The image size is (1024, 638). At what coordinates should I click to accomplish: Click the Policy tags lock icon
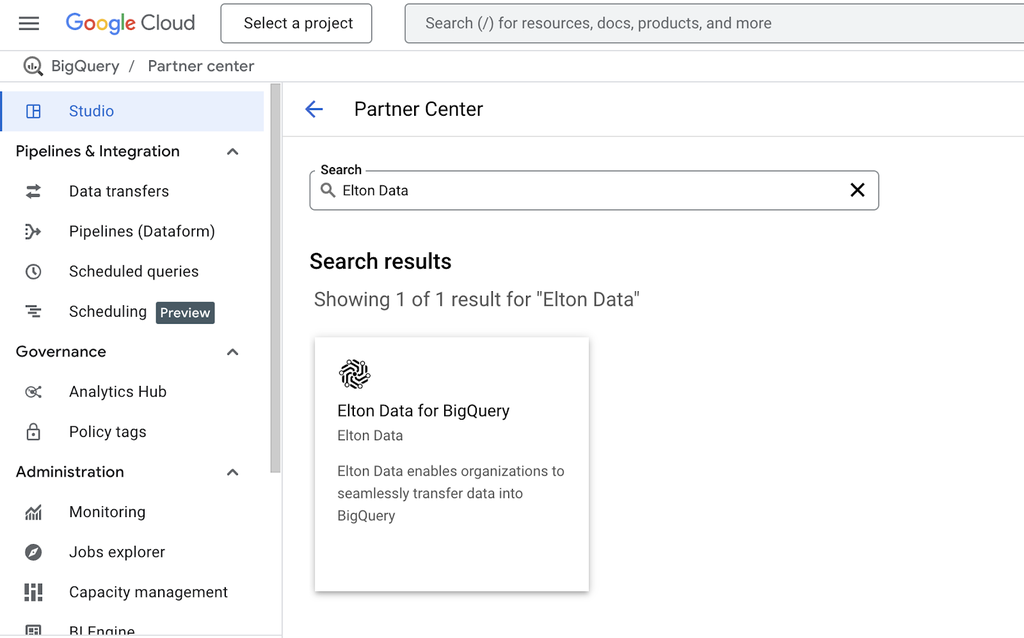(33, 432)
